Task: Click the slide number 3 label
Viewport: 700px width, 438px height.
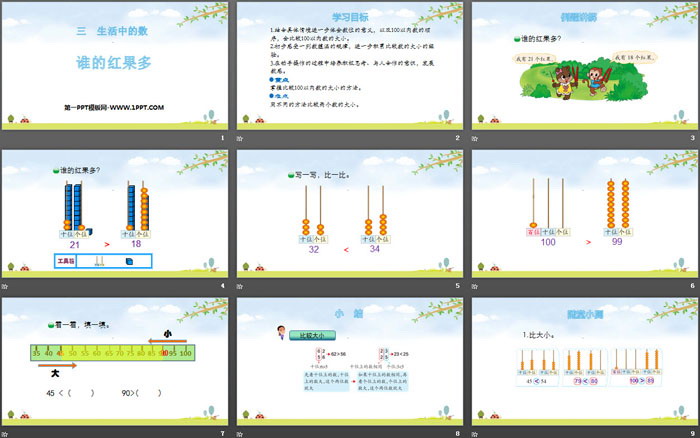Action: 692,138
